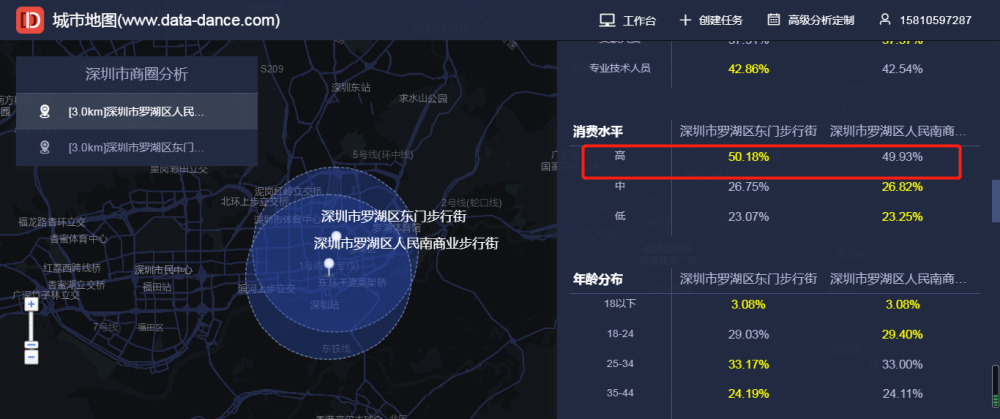Click the plus icon beside 创建任务
The height and width of the screenshot is (419, 1000).
(x=686, y=20)
